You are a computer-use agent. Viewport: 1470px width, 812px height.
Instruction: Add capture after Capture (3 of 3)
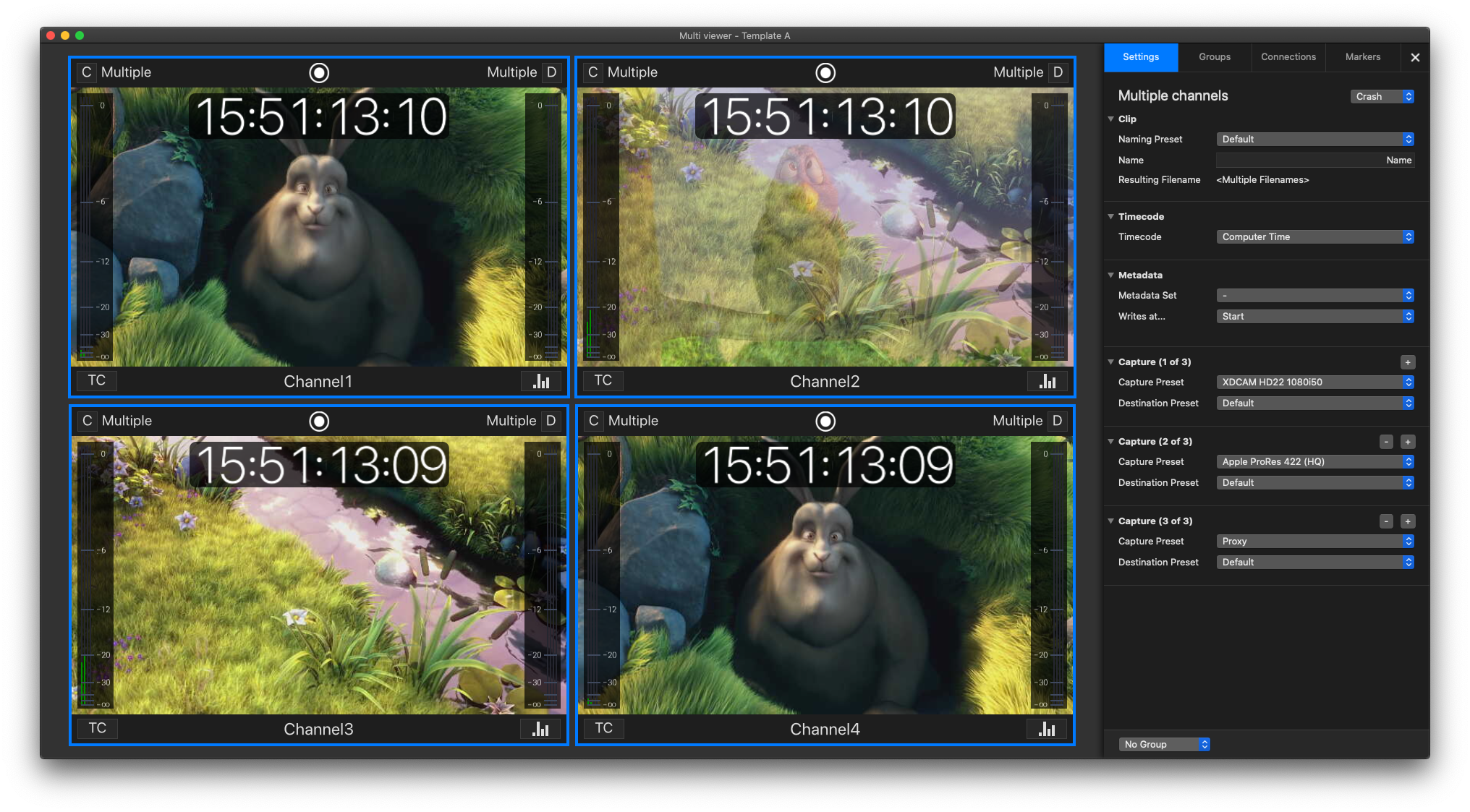point(1408,521)
